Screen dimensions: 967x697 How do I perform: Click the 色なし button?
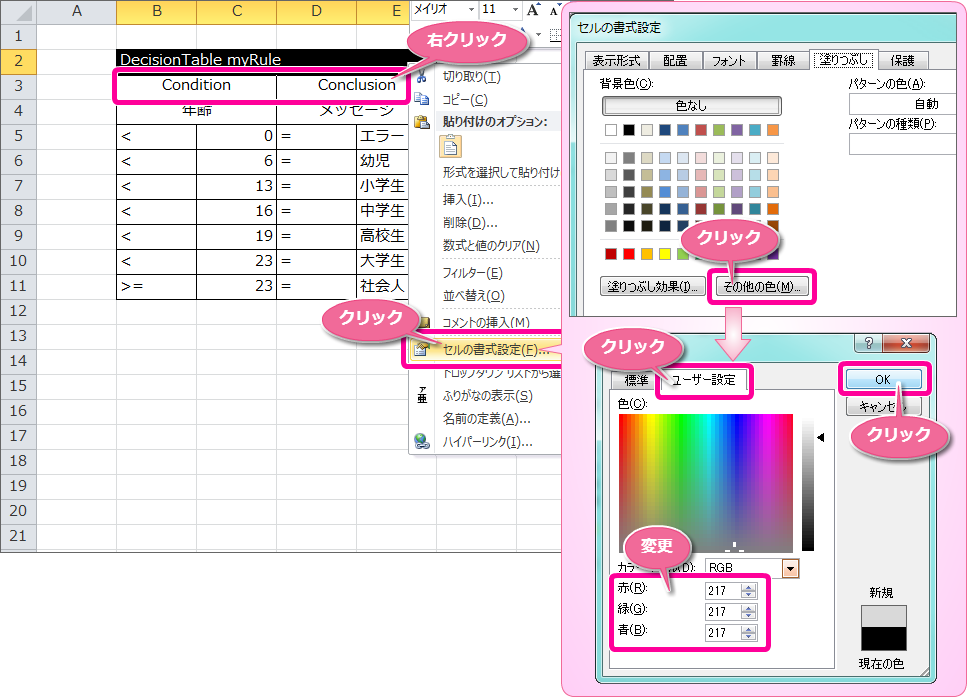click(x=691, y=105)
